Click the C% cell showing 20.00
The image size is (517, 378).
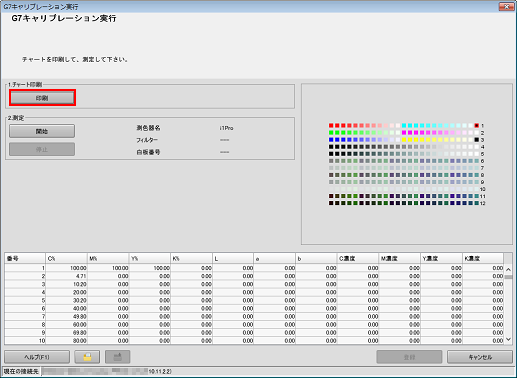pos(66,292)
